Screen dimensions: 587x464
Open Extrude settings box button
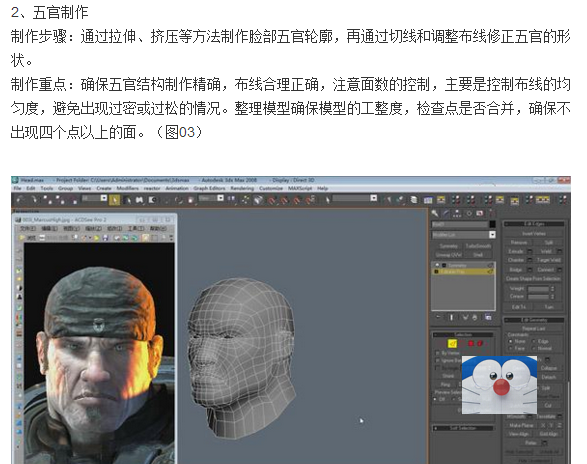(x=529, y=251)
